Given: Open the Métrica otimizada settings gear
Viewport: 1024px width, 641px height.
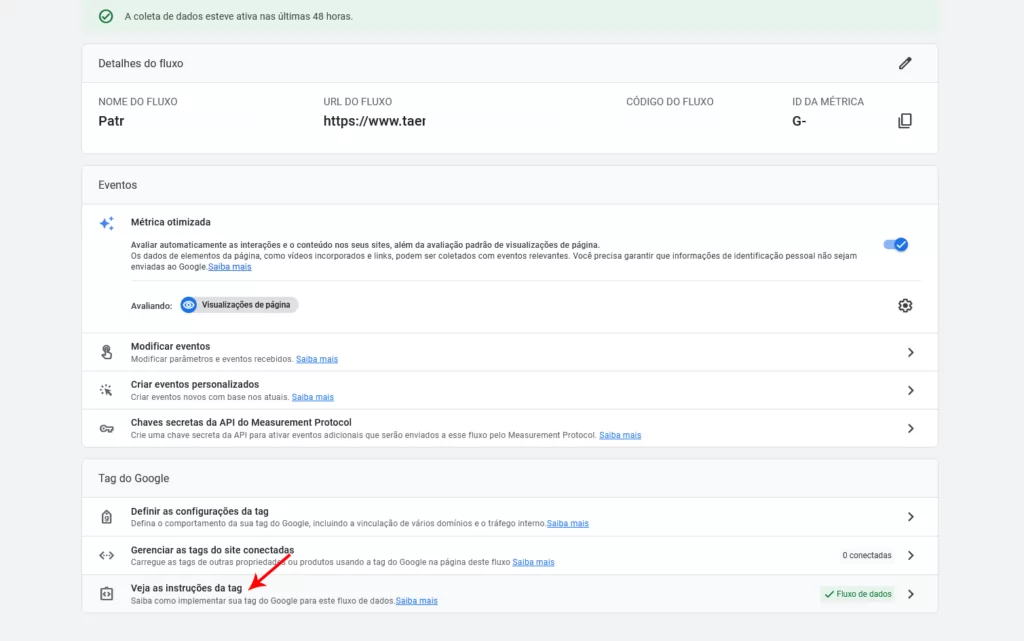Looking at the screenshot, I should (x=904, y=305).
